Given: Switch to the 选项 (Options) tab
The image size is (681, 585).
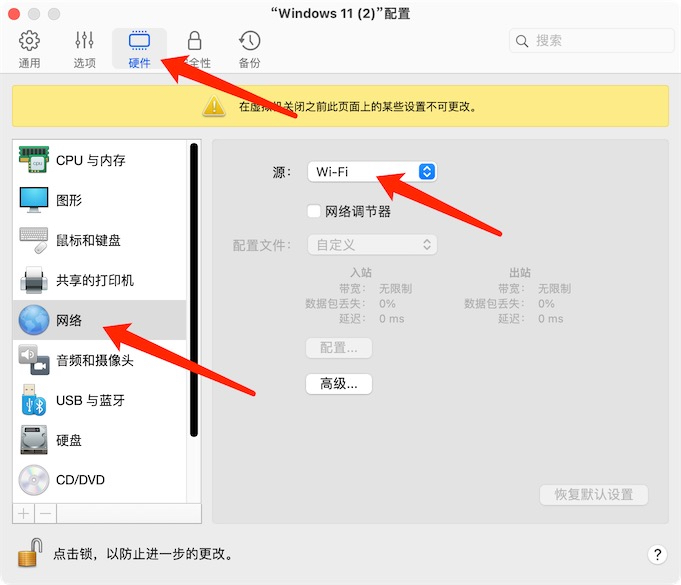Looking at the screenshot, I should point(84,48).
